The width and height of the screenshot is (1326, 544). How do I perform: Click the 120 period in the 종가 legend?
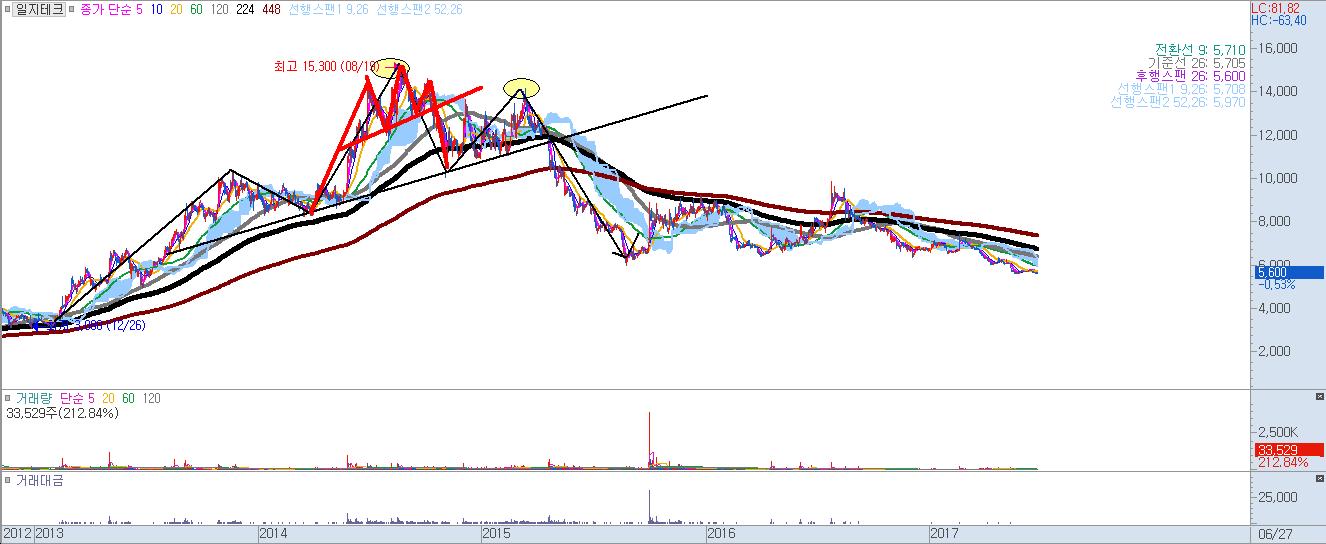[219, 9]
